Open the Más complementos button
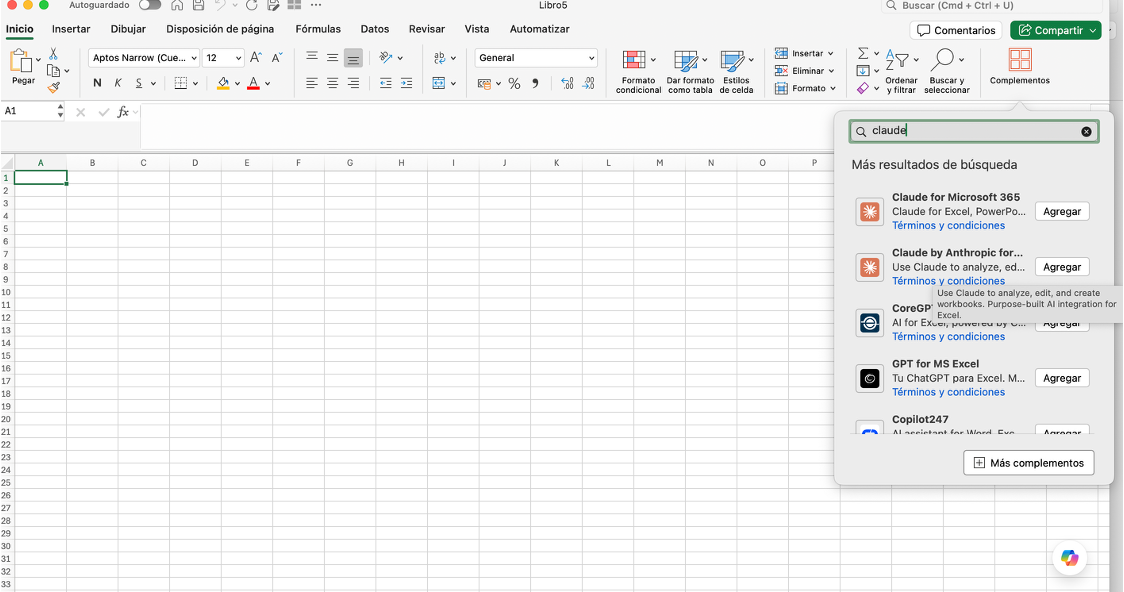 [1029, 463]
